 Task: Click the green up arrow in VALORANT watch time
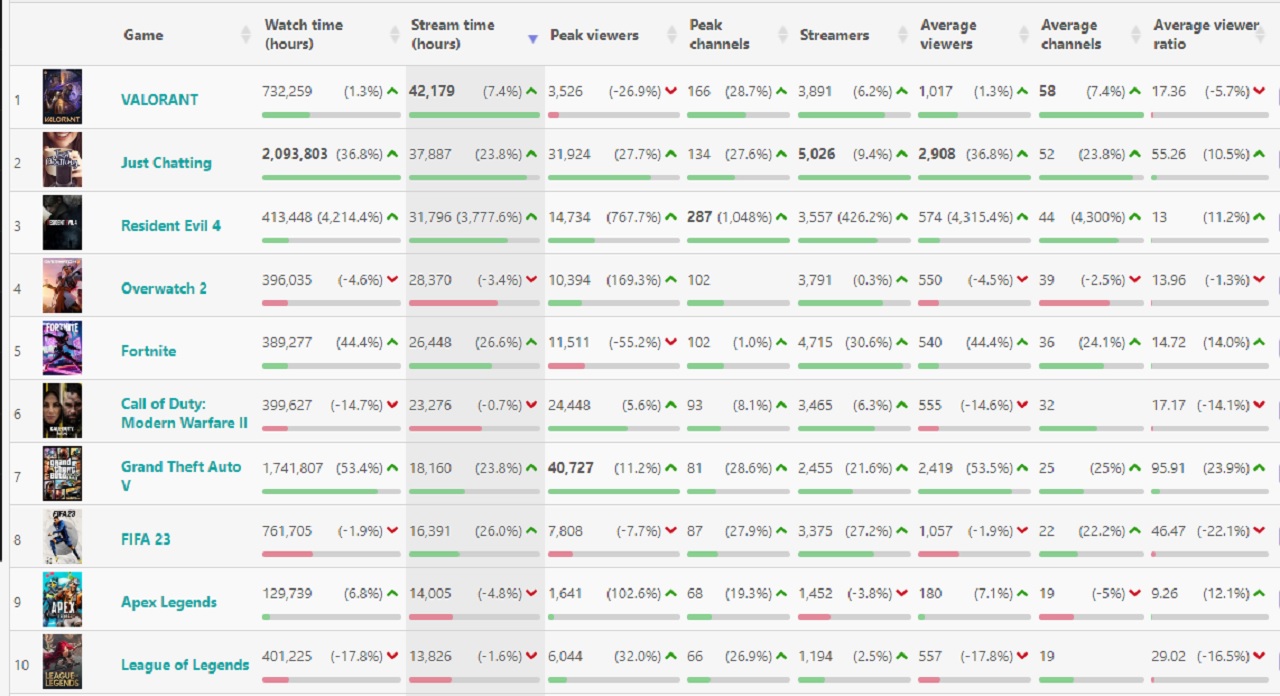(x=393, y=91)
